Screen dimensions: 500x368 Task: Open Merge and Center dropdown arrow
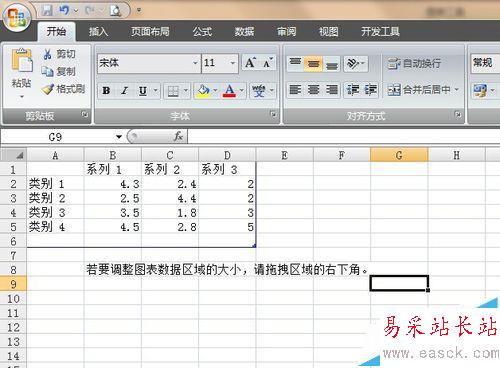click(x=457, y=90)
